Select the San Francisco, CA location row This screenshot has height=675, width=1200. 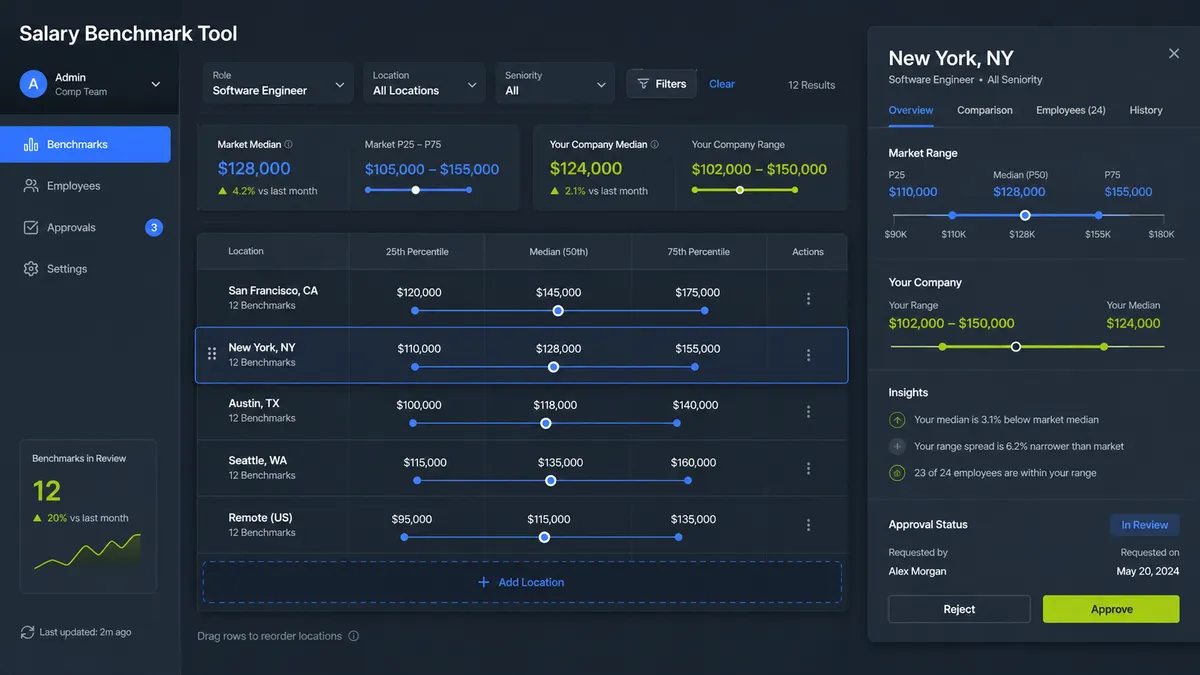[x=522, y=298]
